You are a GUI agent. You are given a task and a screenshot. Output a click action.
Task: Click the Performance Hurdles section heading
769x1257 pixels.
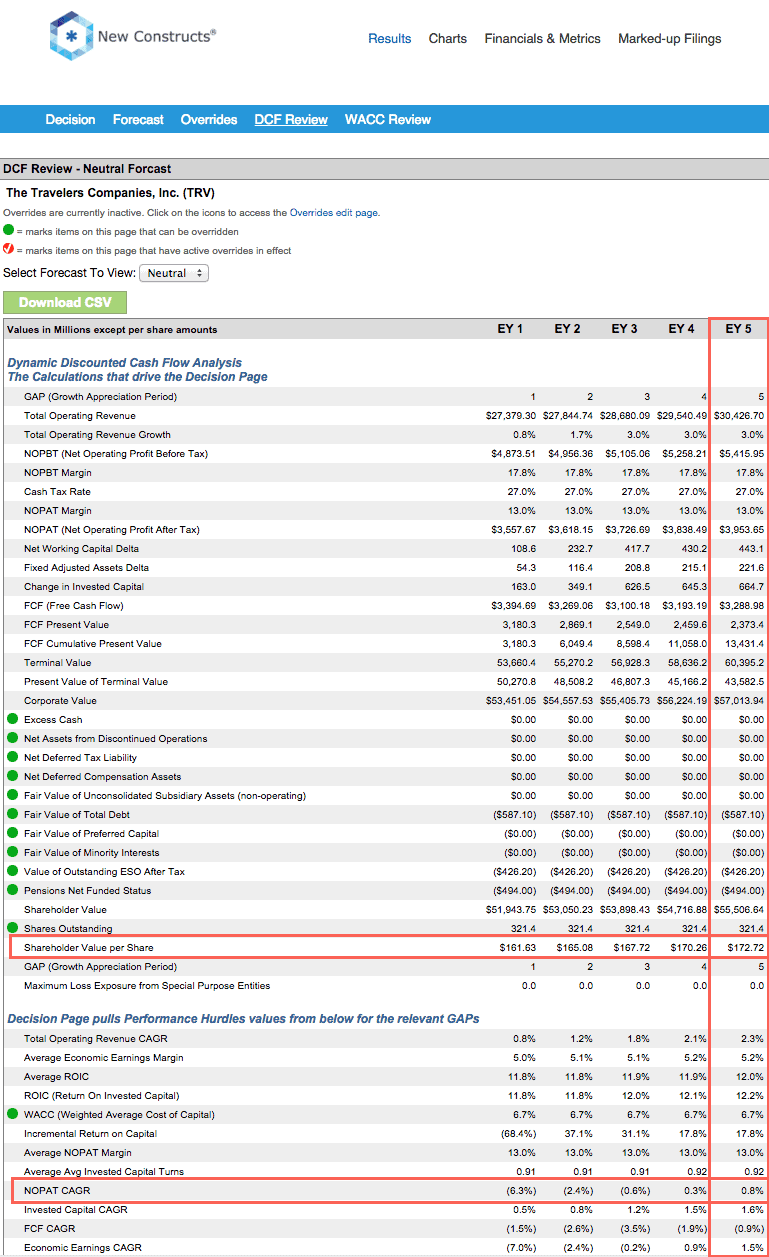click(x=243, y=1018)
